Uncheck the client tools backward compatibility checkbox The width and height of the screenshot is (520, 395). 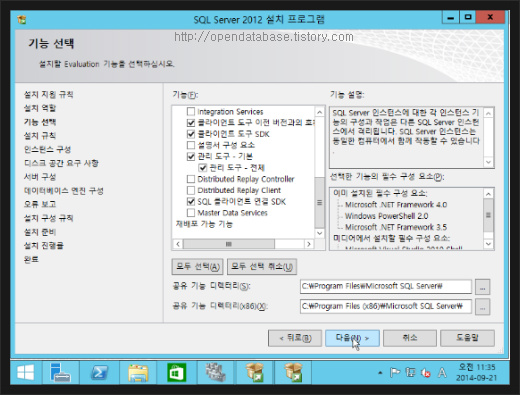191,123
